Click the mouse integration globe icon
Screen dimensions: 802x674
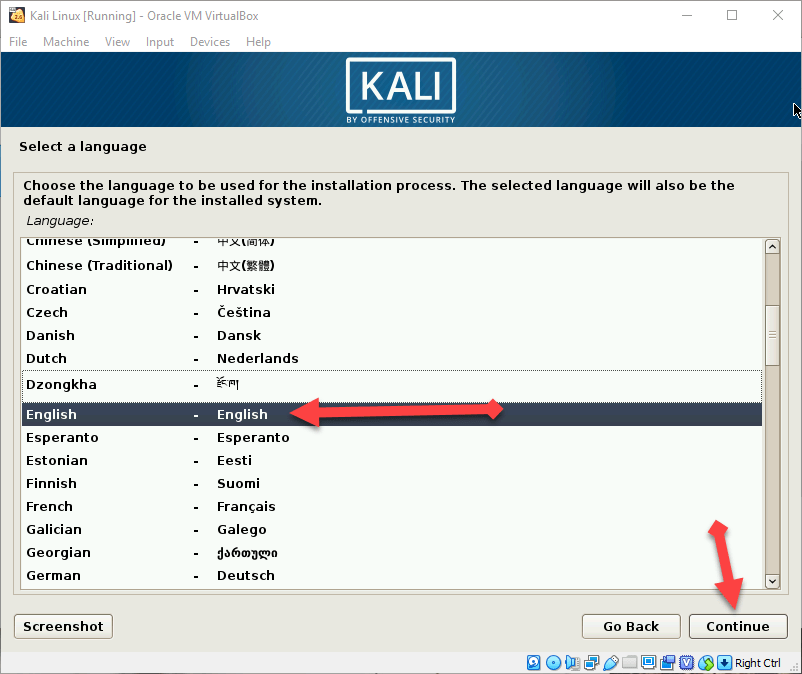click(706, 663)
